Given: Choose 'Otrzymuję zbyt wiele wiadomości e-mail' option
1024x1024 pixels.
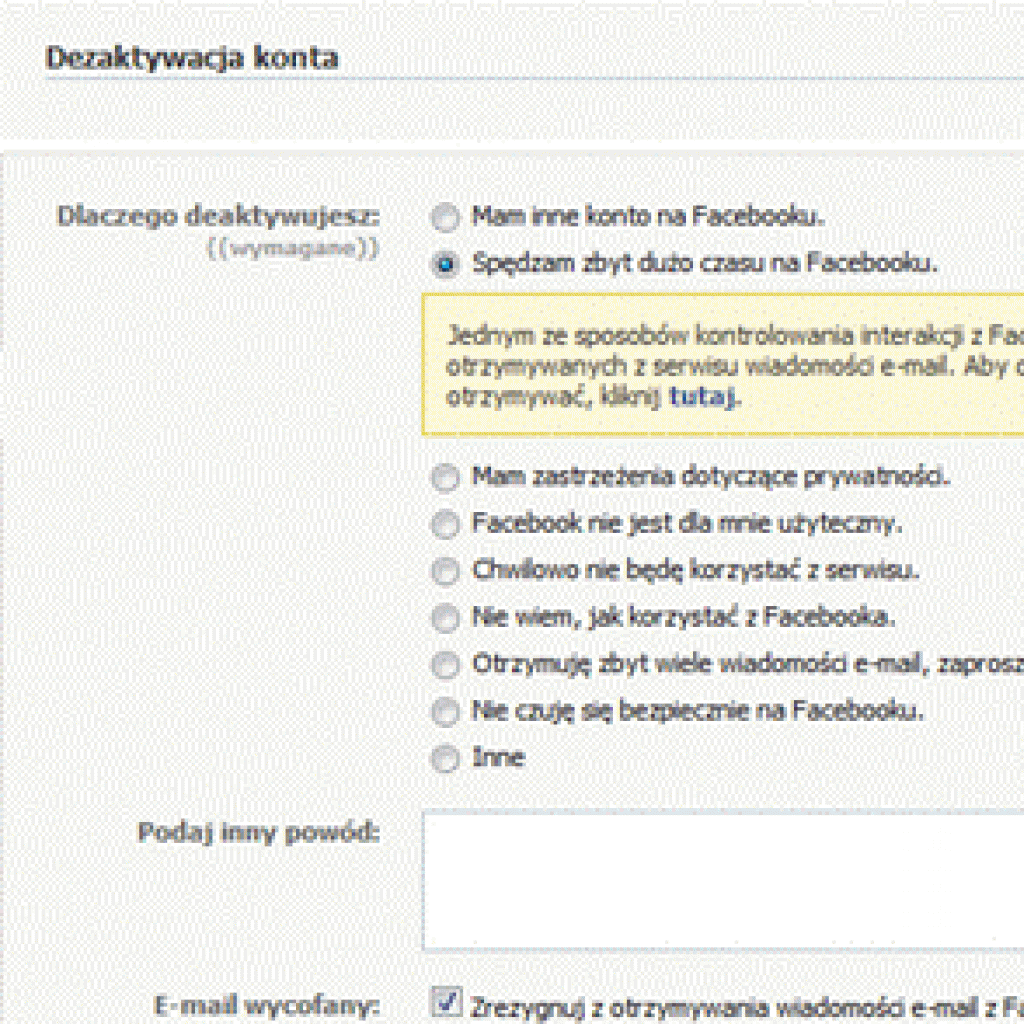Looking at the screenshot, I should click(x=445, y=665).
